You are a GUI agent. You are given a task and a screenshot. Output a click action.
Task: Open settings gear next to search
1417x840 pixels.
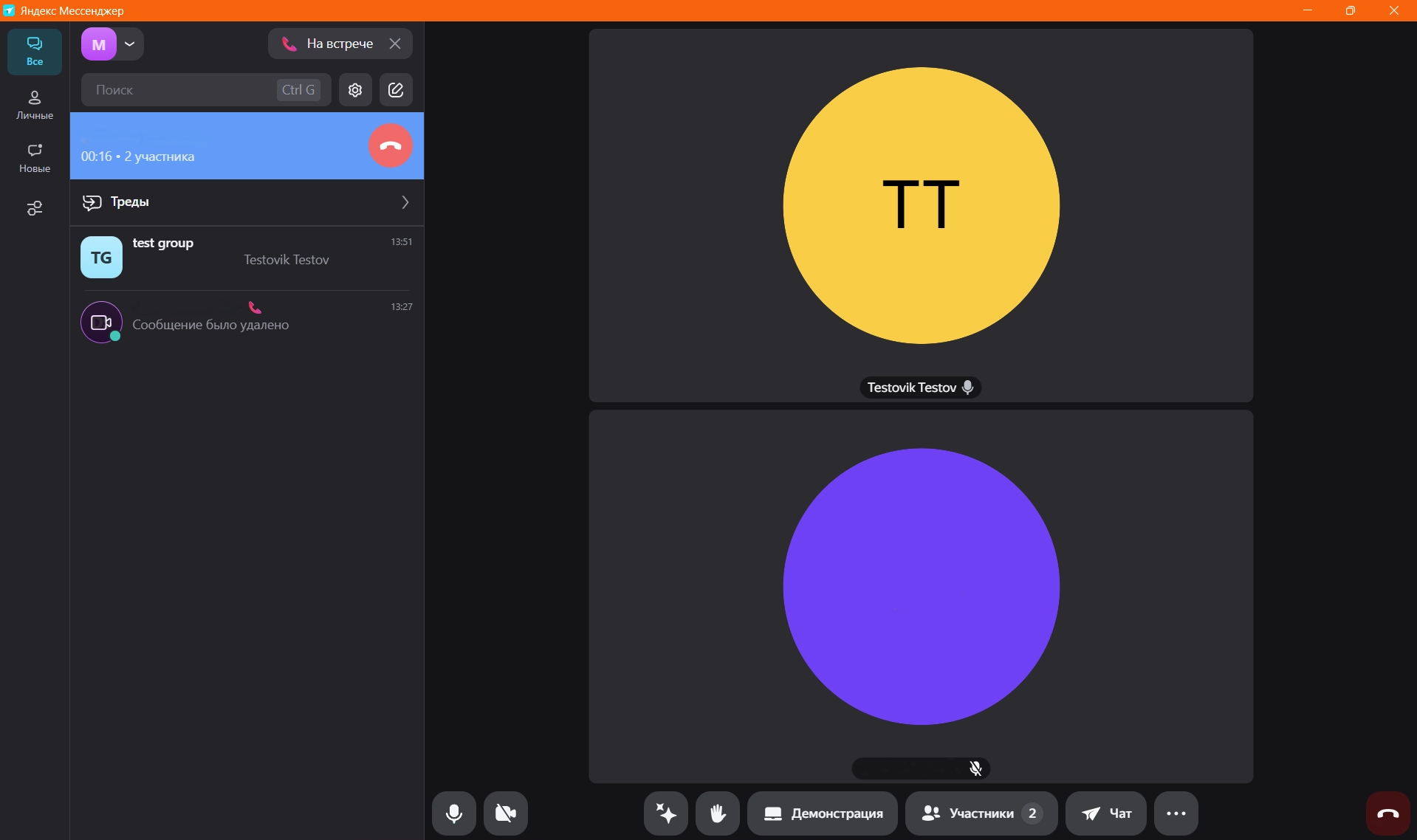pos(355,90)
